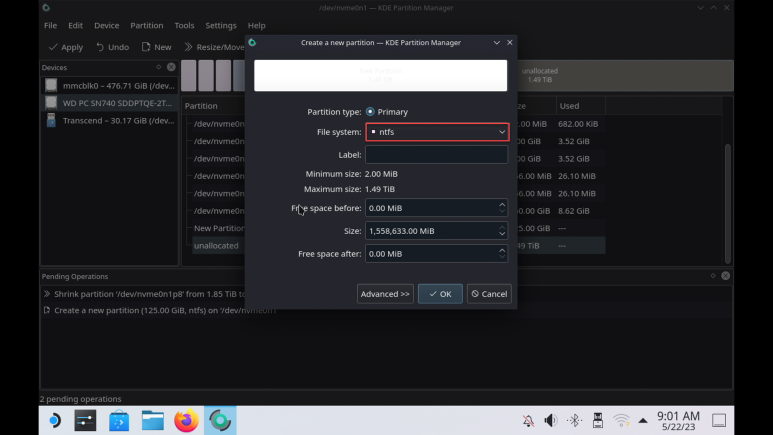Open volume control in system tray
773x435 pixels.
point(551,421)
